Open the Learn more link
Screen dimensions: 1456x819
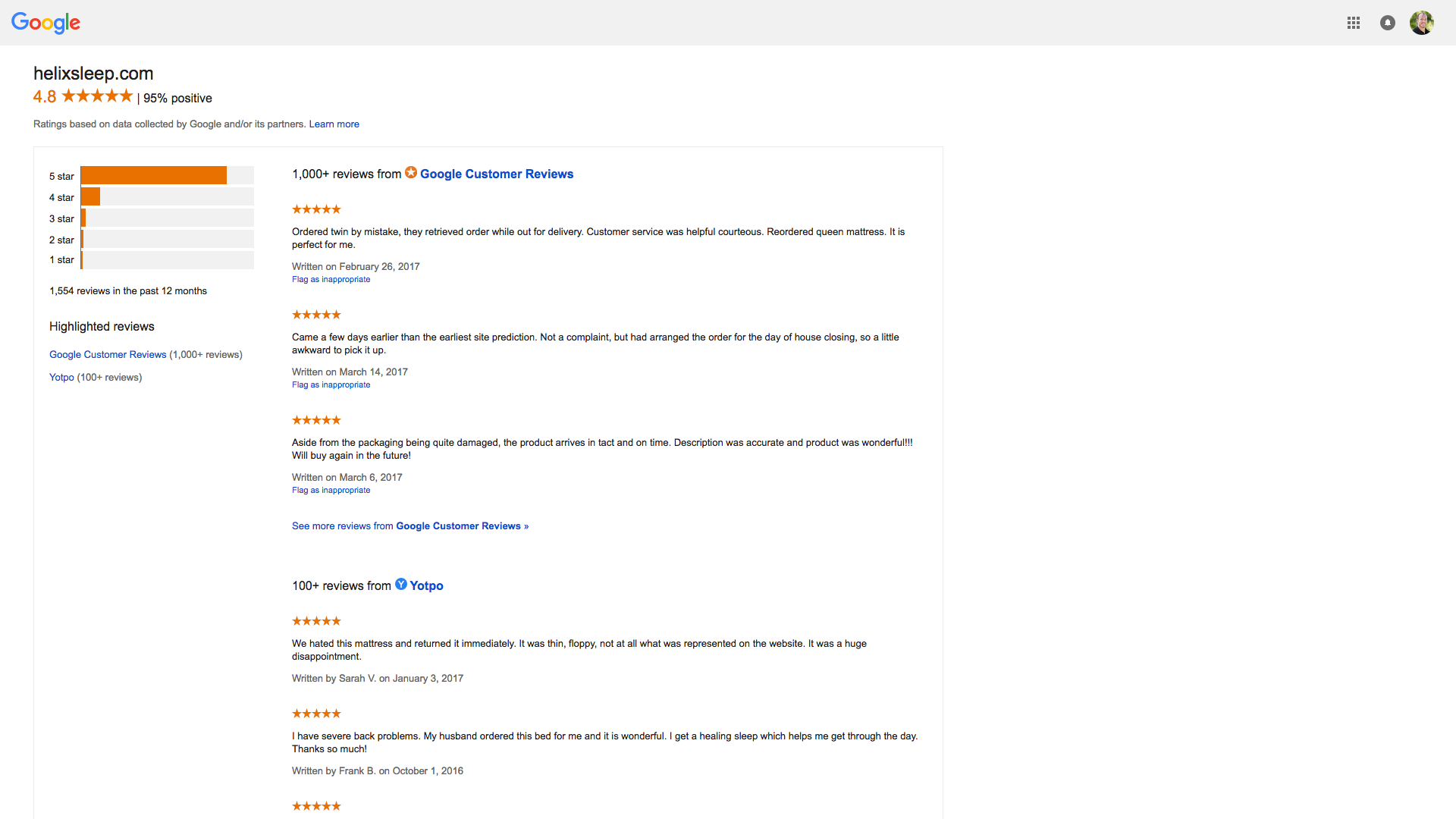334,124
